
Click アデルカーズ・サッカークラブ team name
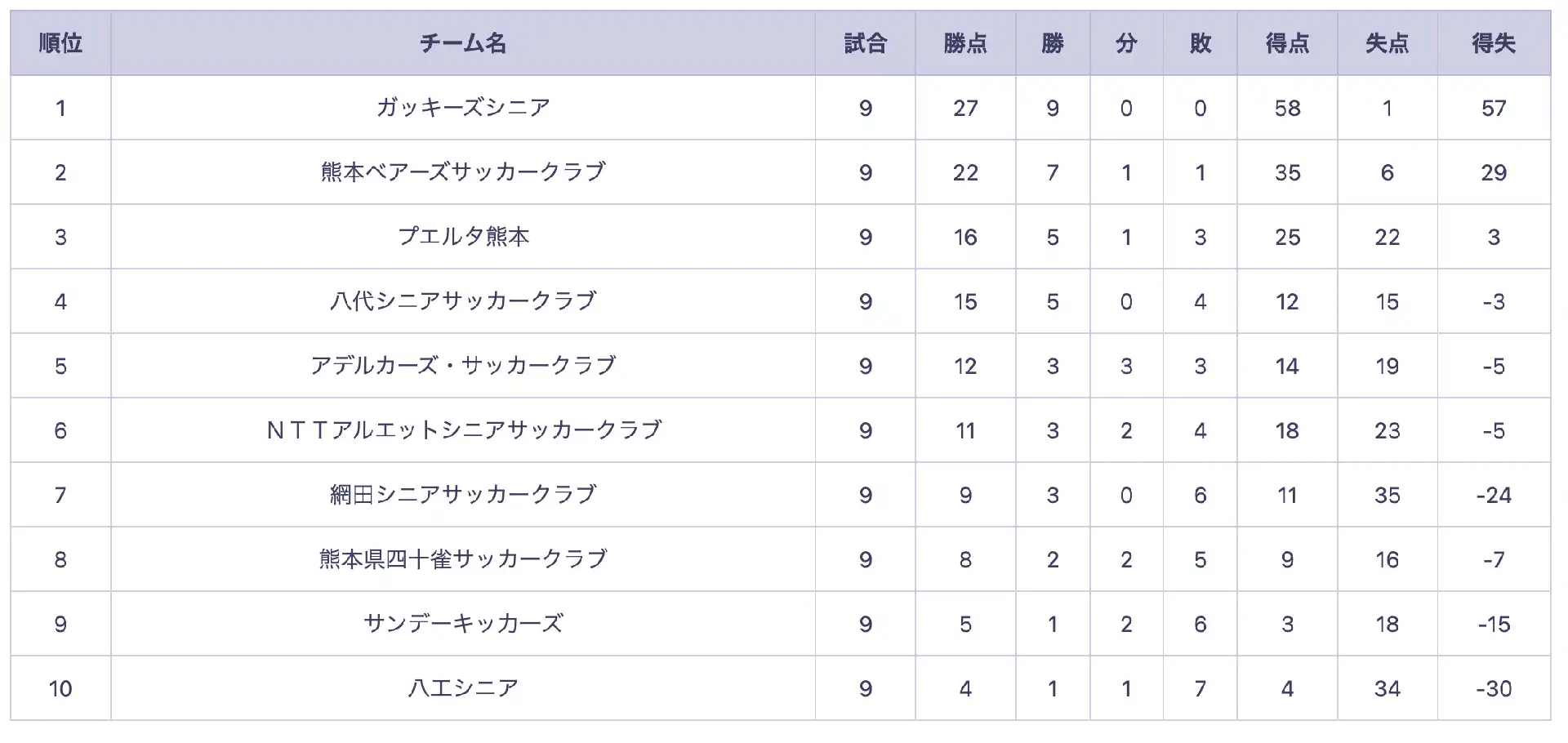click(463, 366)
